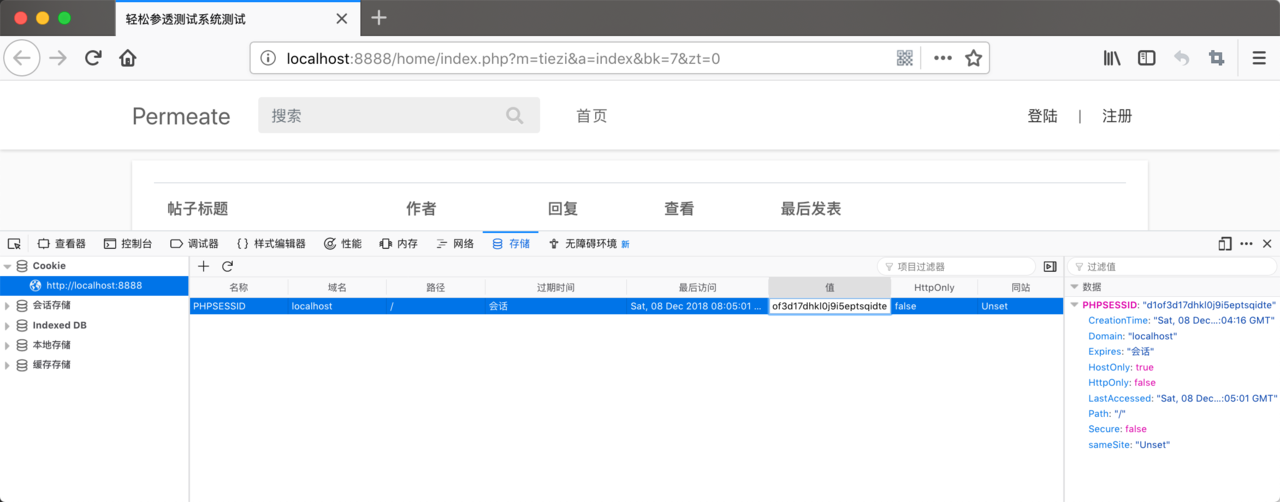
Task: Expand the Indexed DB tree node
Action: tap(8, 325)
